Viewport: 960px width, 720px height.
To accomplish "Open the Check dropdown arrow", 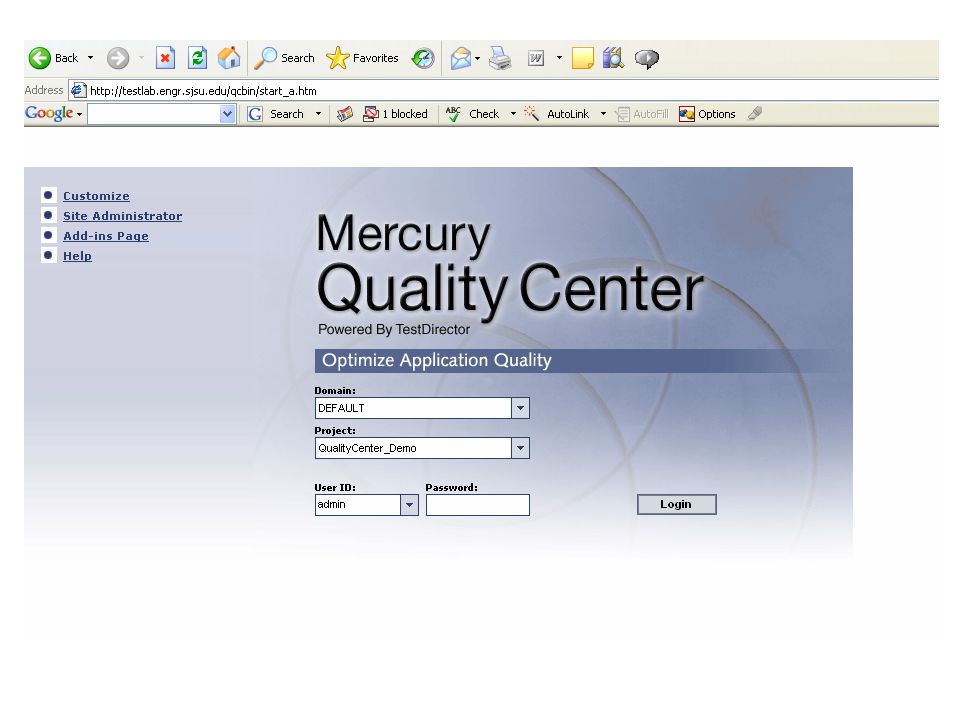I will pyautogui.click(x=513, y=114).
